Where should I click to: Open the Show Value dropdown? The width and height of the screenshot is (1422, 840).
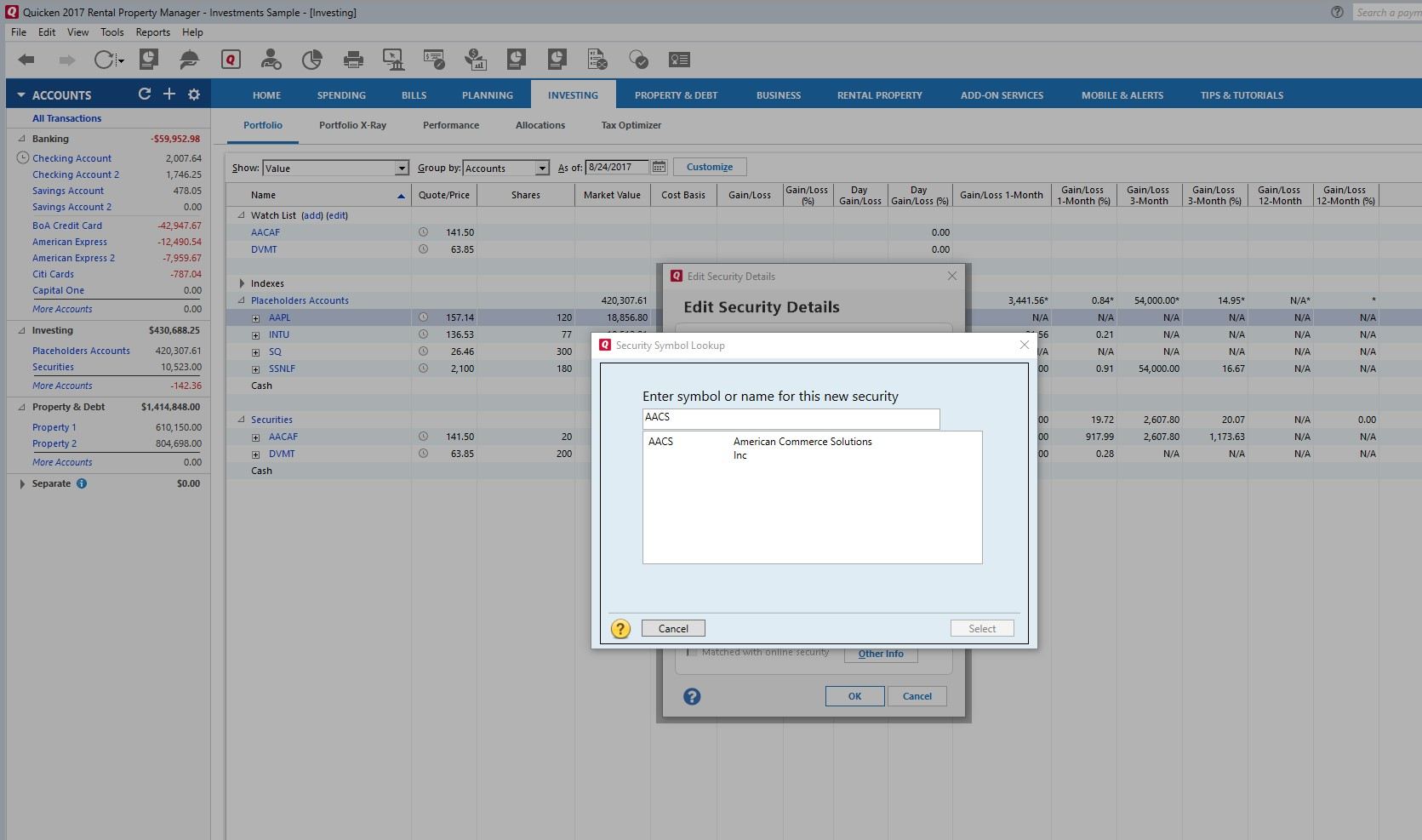pyautogui.click(x=402, y=169)
